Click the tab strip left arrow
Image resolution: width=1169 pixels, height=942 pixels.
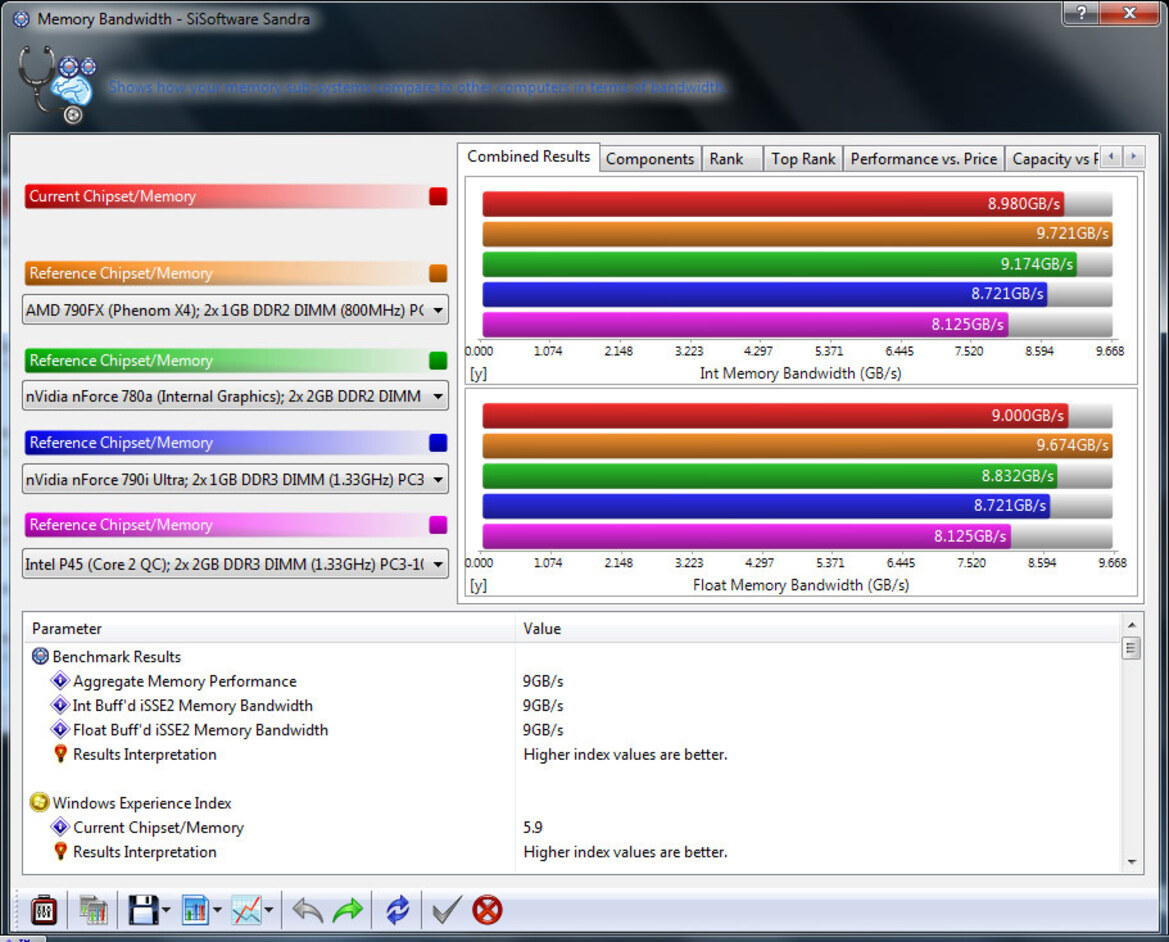(x=1111, y=157)
